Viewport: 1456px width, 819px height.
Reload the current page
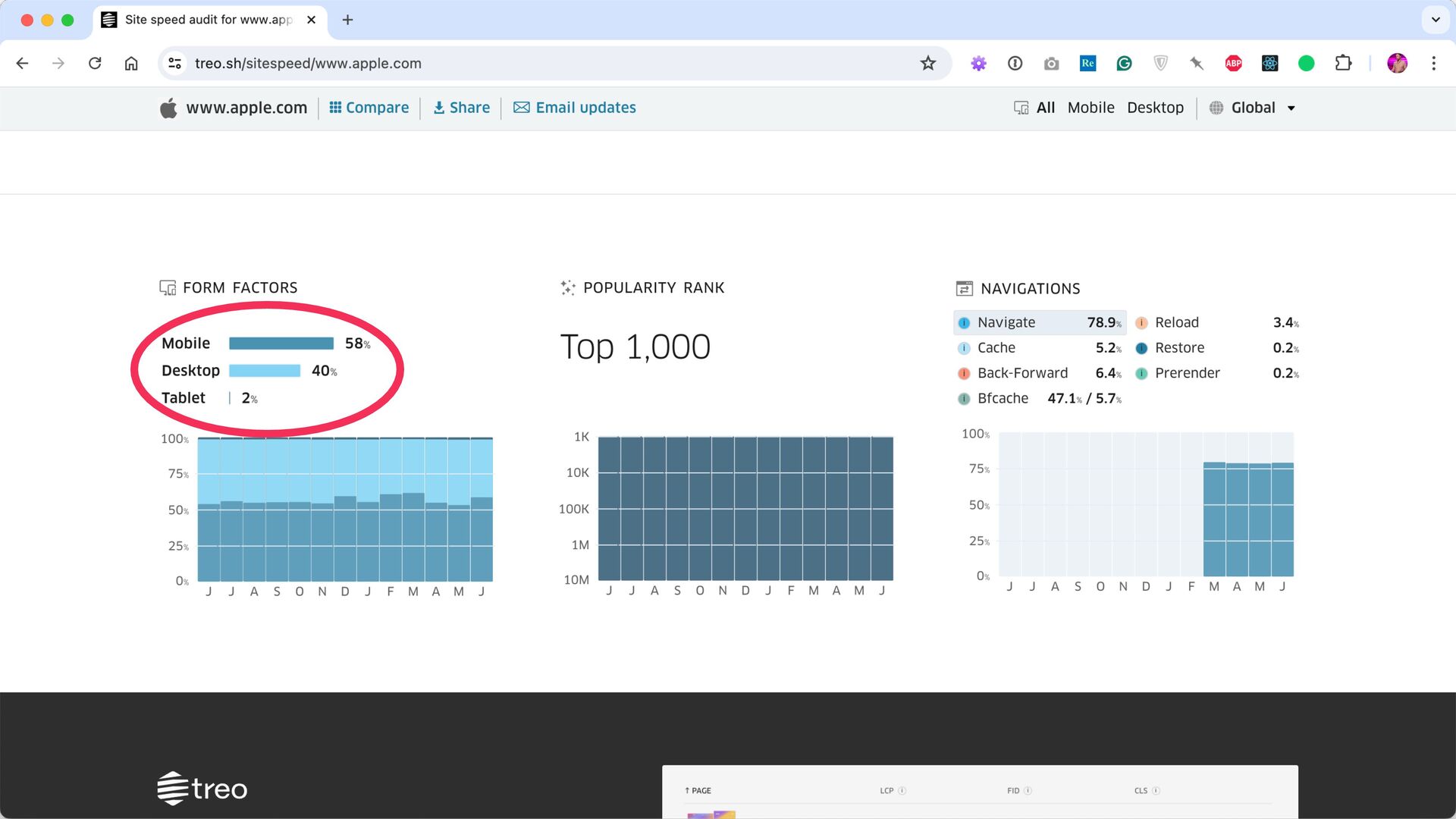pos(95,64)
